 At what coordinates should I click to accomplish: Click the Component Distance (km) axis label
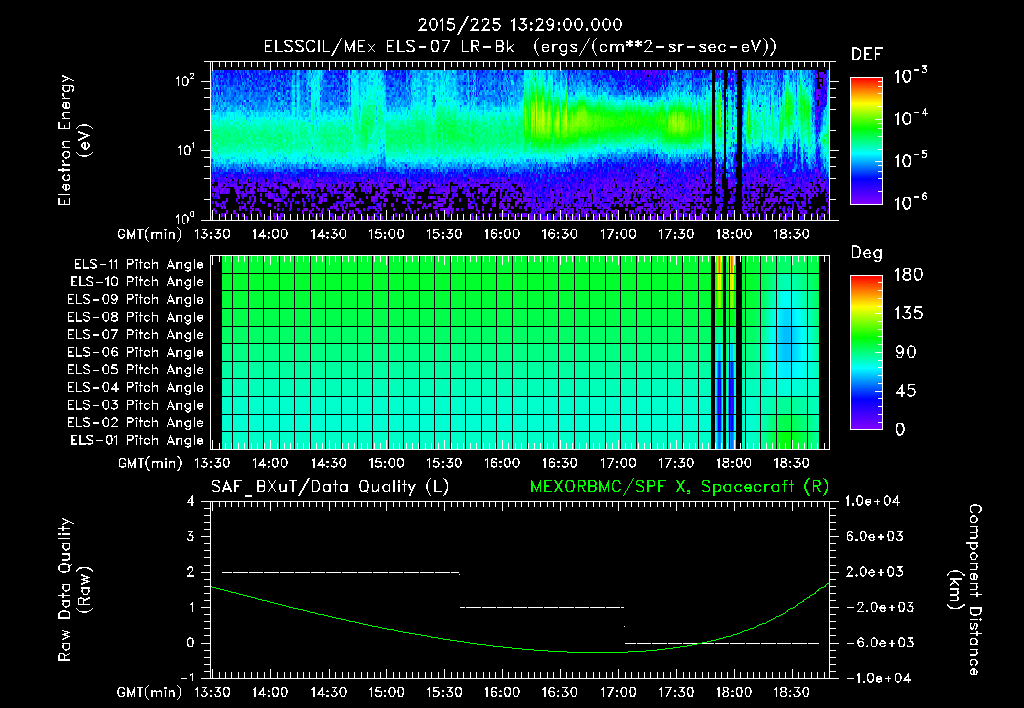965,590
